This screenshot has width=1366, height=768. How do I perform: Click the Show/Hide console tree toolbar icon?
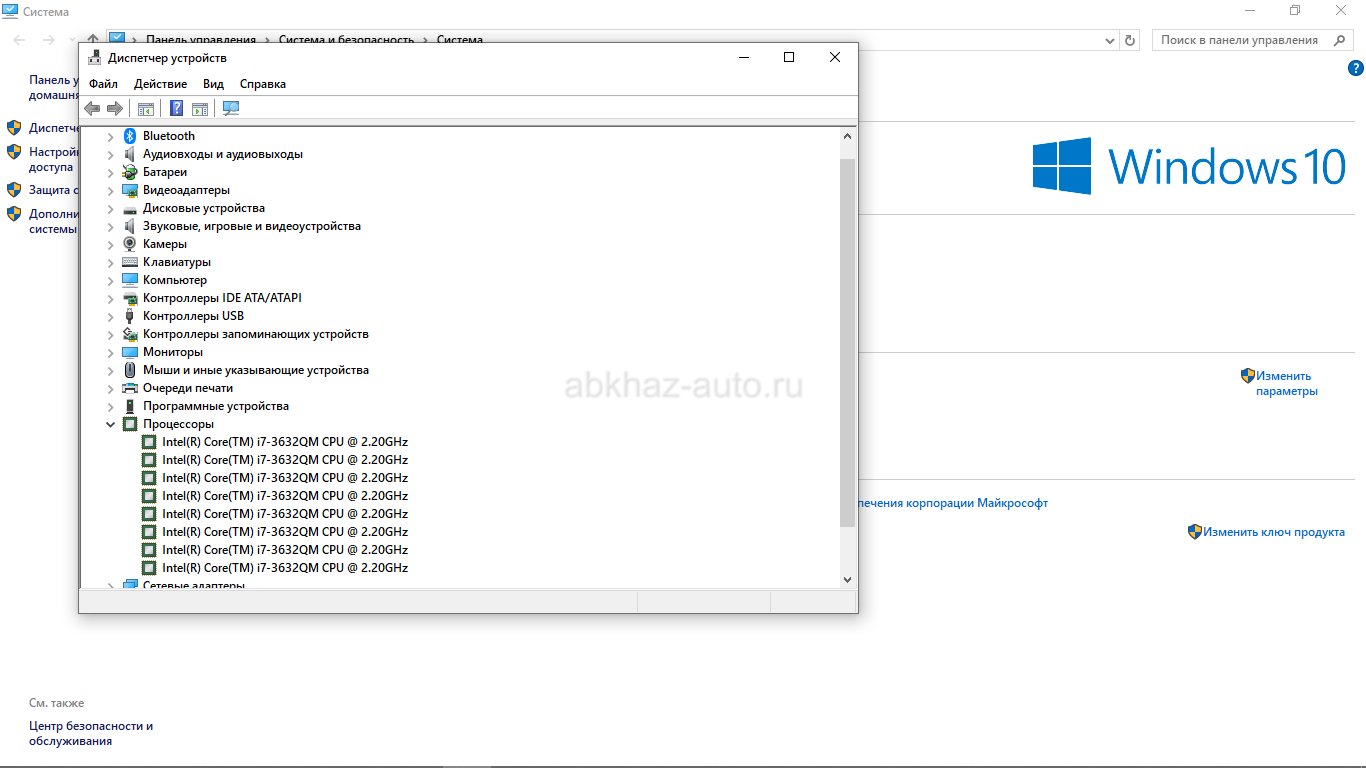pyautogui.click(x=146, y=108)
